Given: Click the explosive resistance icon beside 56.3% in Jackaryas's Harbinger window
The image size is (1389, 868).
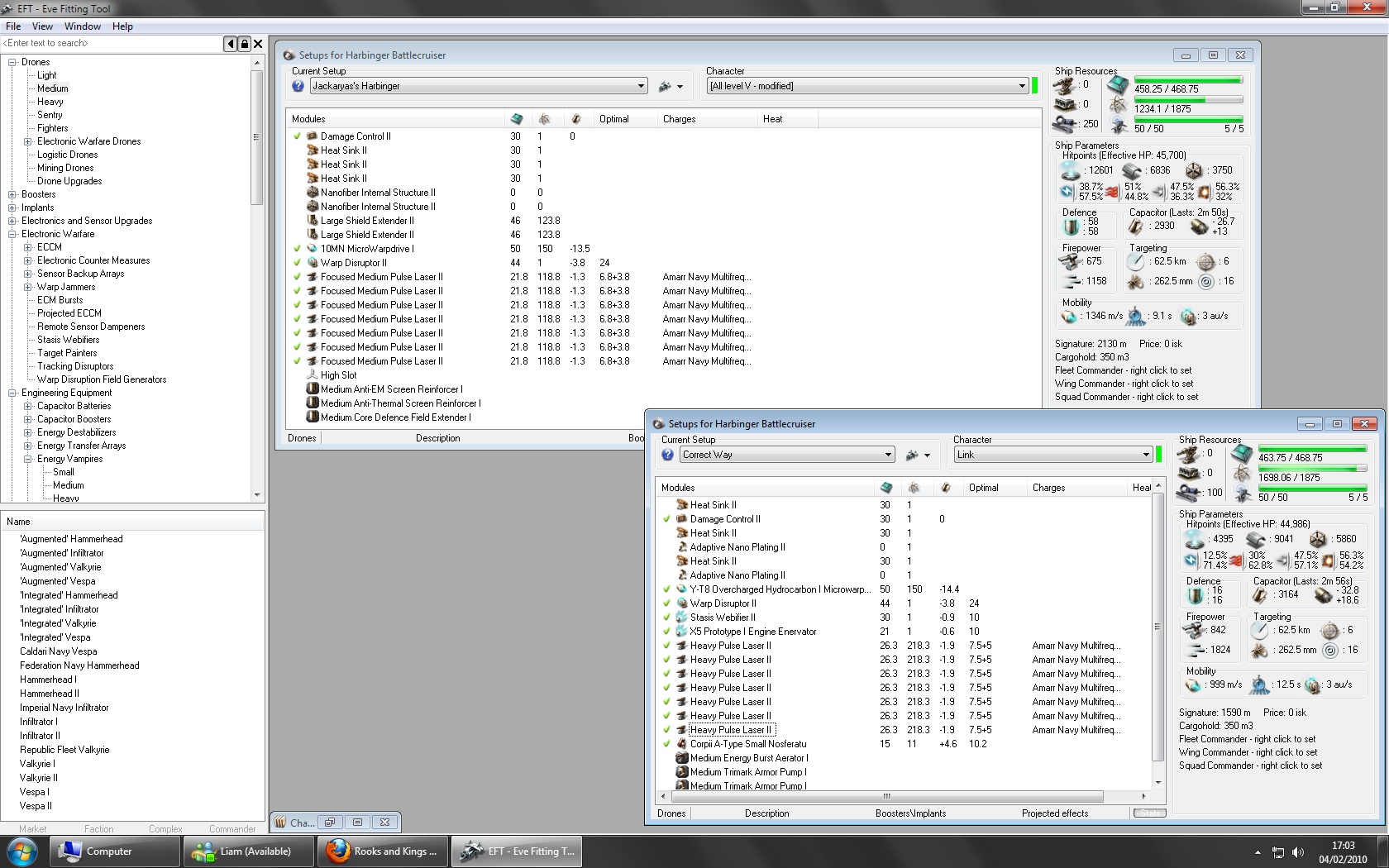Looking at the screenshot, I should (x=1205, y=192).
